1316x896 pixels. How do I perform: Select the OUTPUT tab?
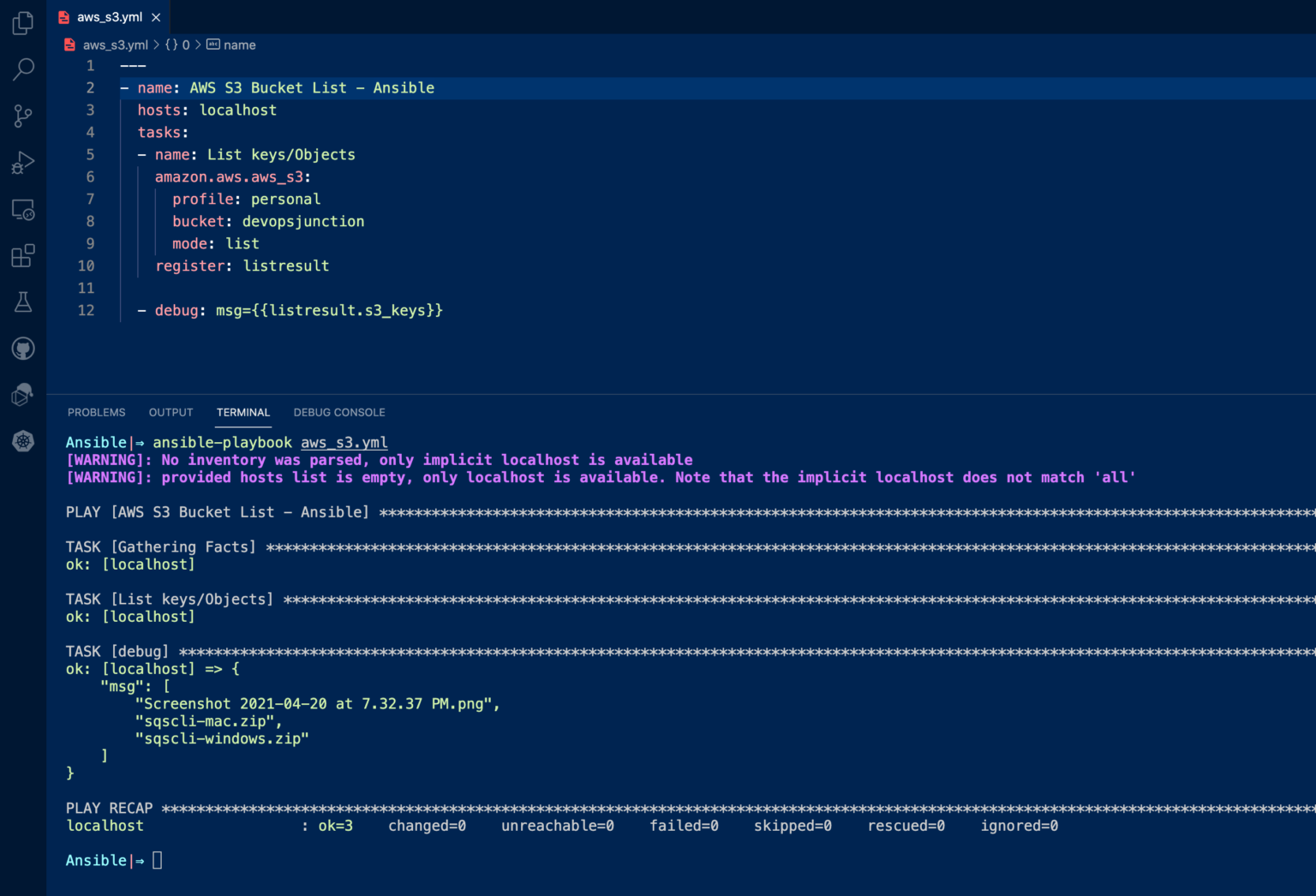click(x=170, y=412)
